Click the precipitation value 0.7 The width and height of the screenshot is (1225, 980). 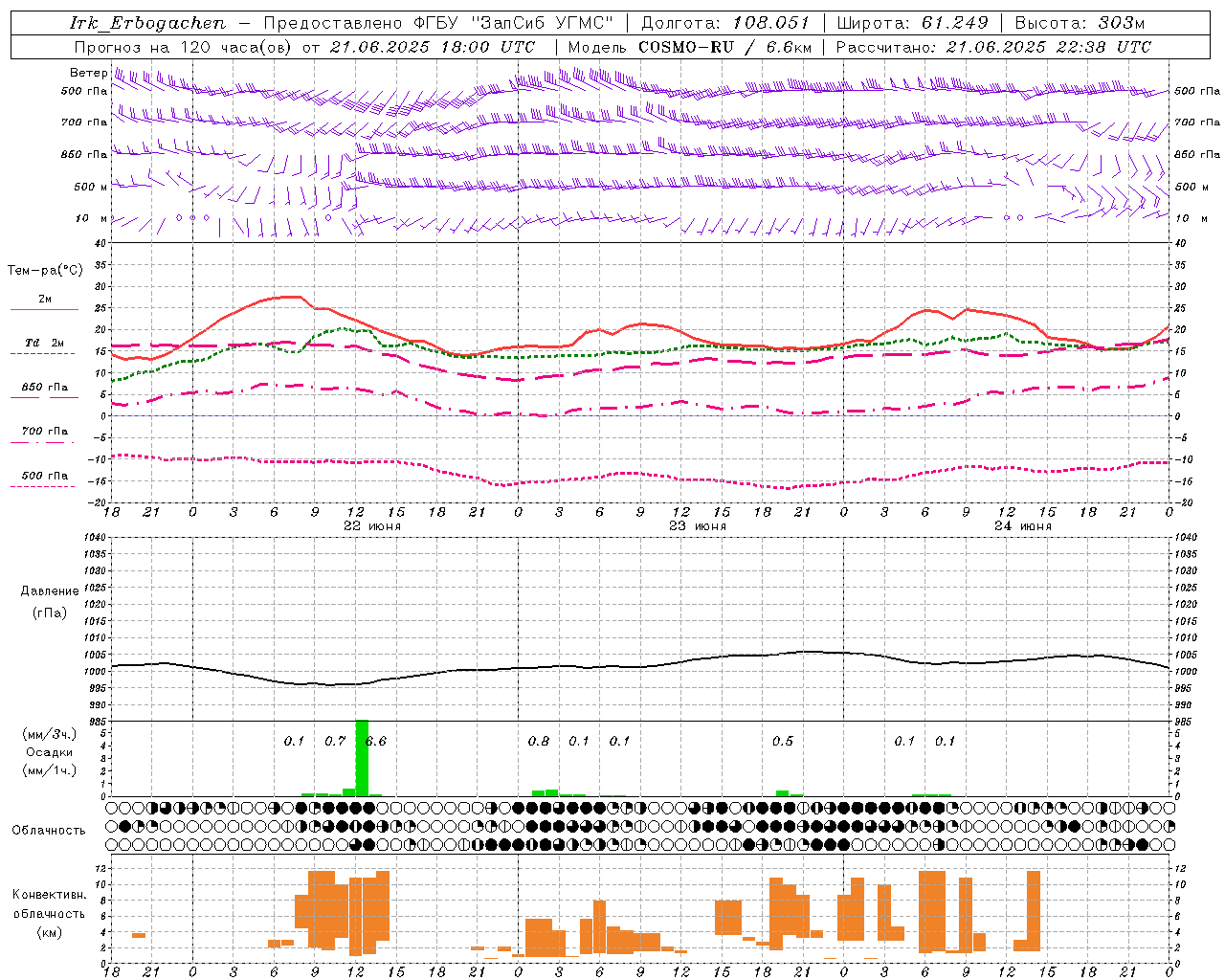[335, 741]
